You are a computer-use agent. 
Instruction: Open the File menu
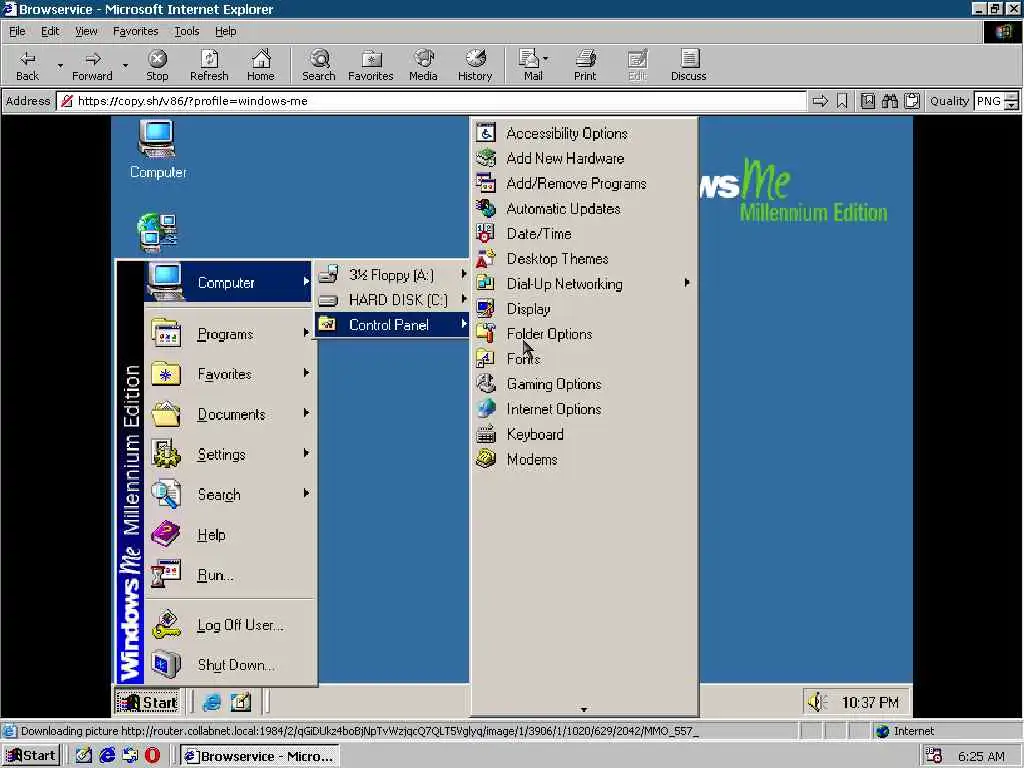tap(17, 31)
